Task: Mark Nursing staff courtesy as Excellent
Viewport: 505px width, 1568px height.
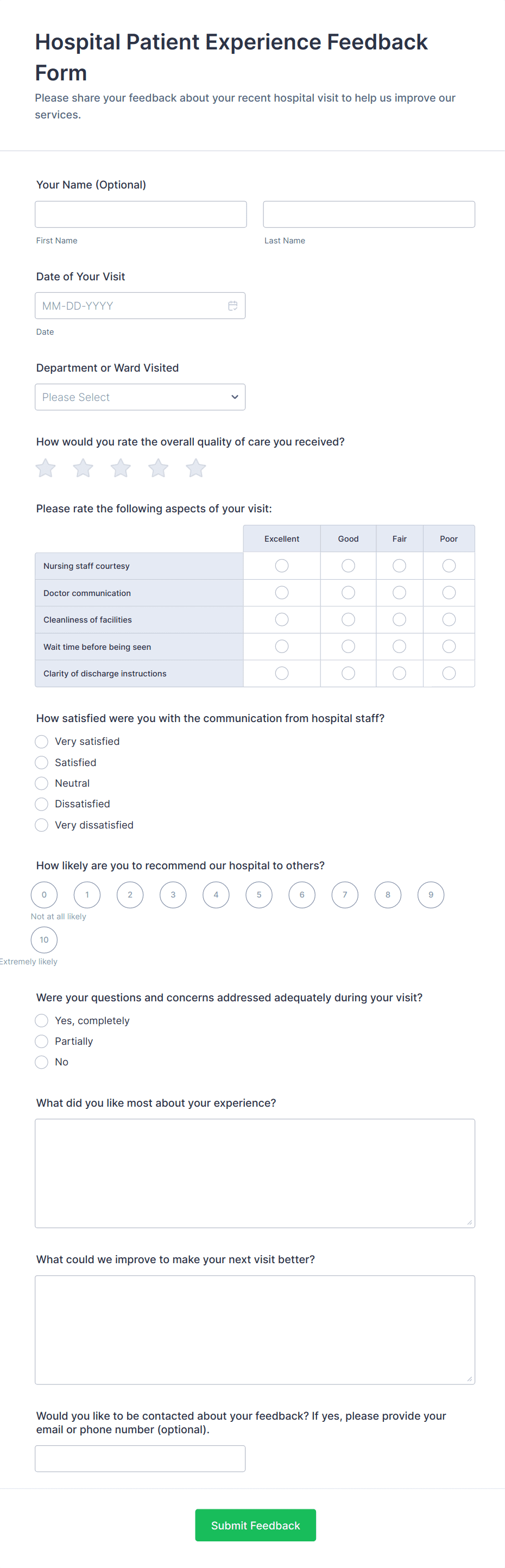Action: tap(282, 566)
